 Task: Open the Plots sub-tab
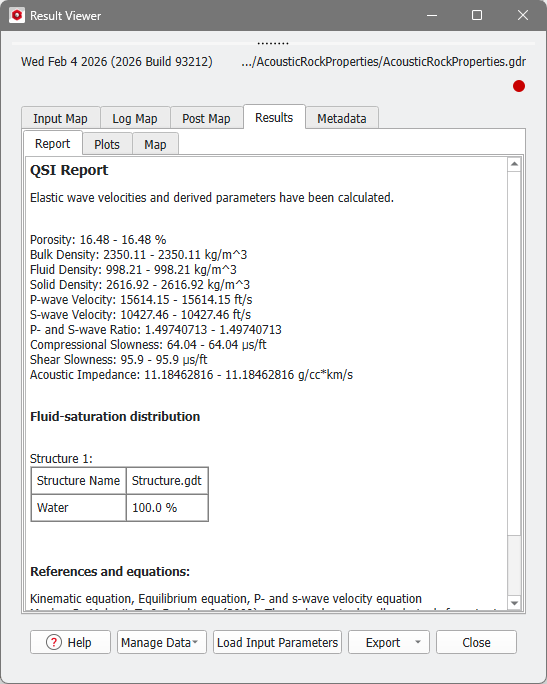107,144
